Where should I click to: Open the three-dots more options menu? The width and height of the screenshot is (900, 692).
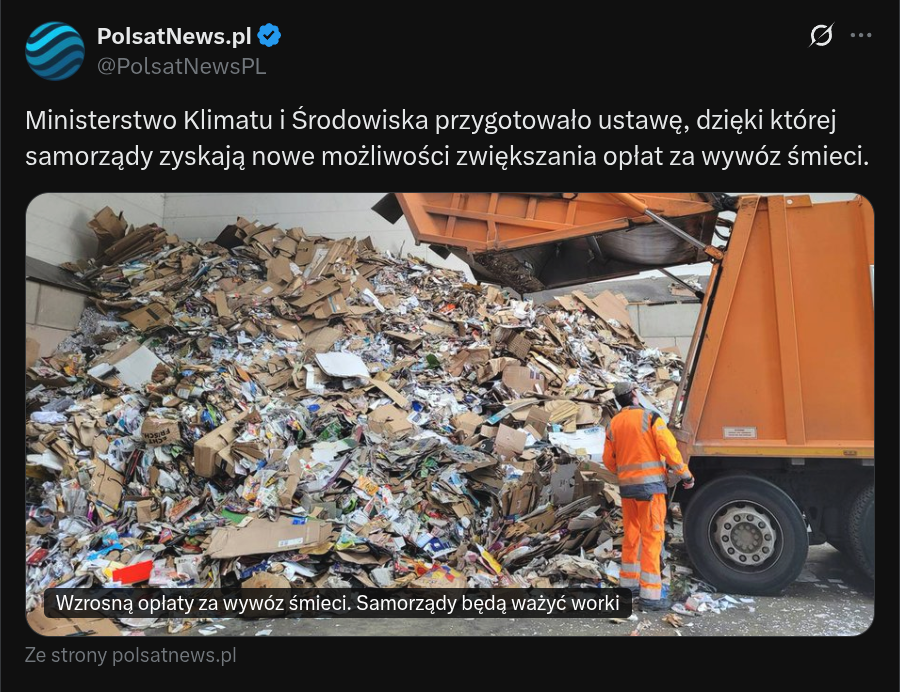[x=861, y=35]
